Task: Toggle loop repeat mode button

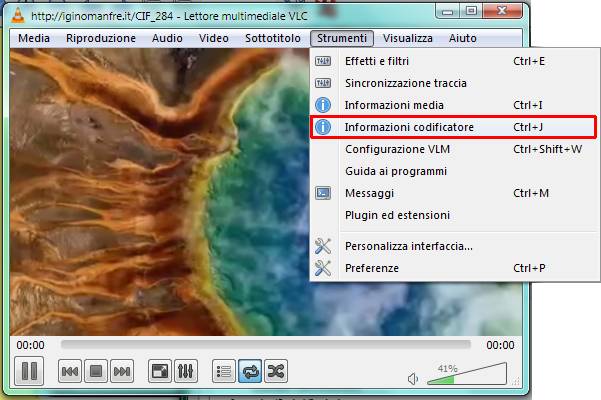Action: click(250, 371)
